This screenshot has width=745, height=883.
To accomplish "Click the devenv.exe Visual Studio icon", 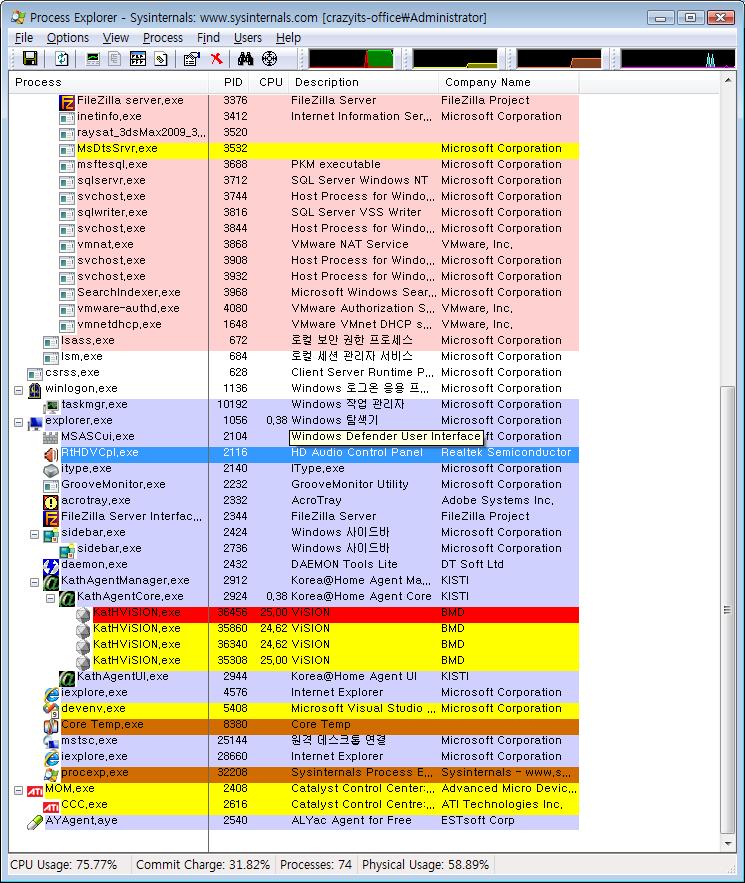I will 51,710.
